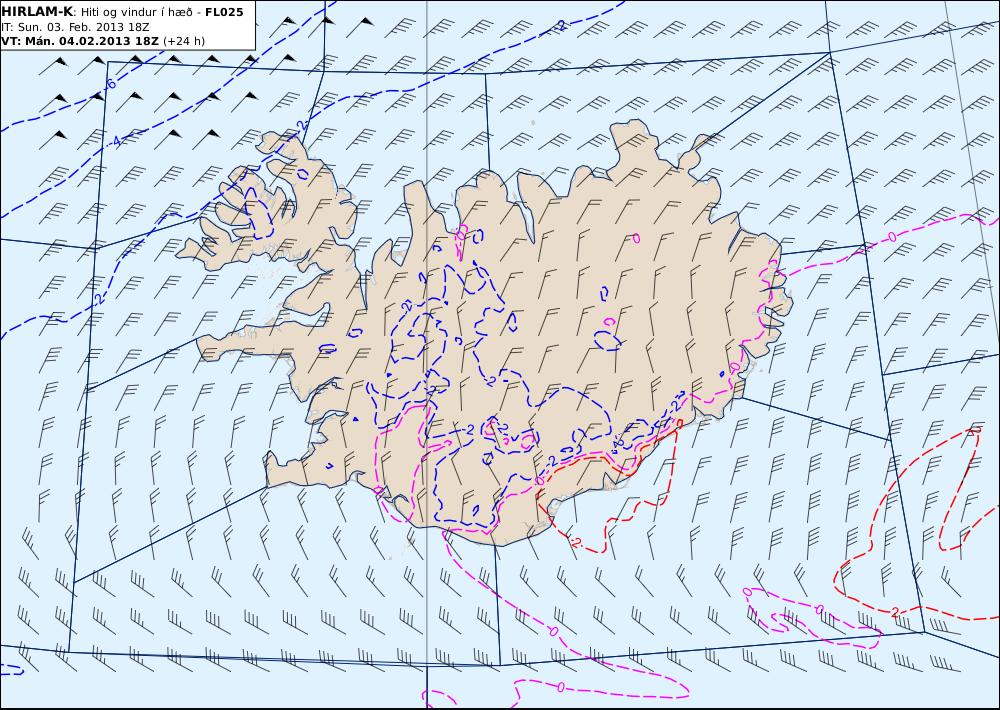Click the blue '-4' isotherm label
This screenshot has height=710, width=1000.
pyautogui.click(x=115, y=141)
